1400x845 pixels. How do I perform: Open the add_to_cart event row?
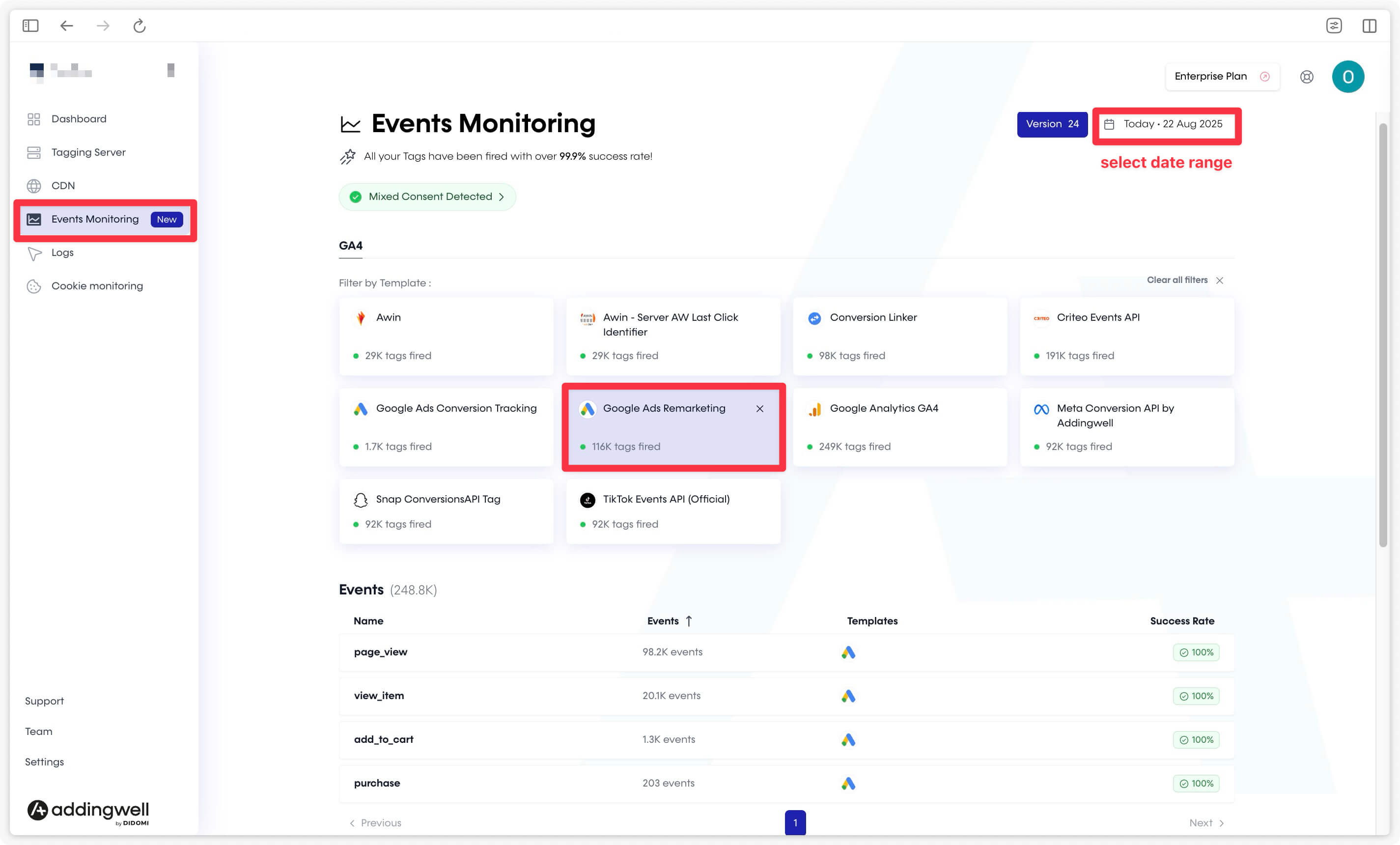click(786, 740)
